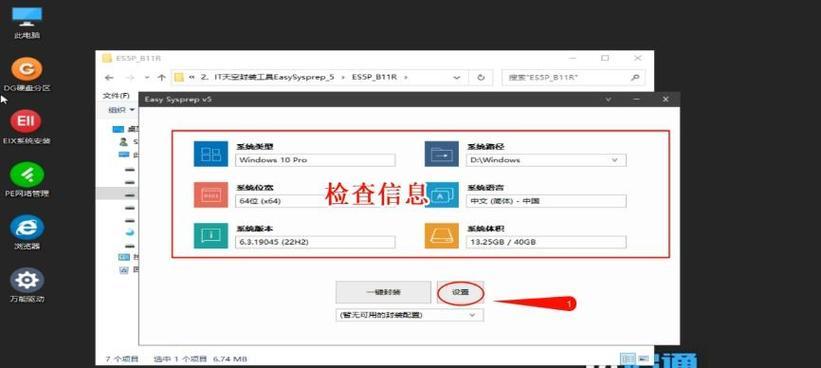The width and height of the screenshot is (821, 368).
Task: Close the Easy Sysprep v5 window
Action: point(665,99)
